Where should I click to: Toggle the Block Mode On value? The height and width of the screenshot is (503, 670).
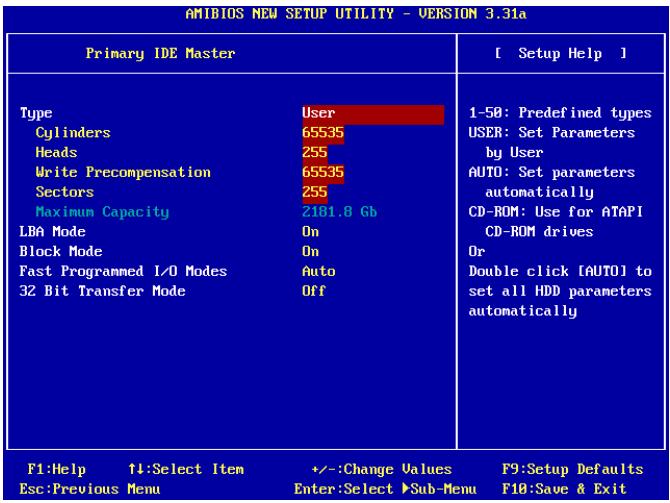click(311, 252)
